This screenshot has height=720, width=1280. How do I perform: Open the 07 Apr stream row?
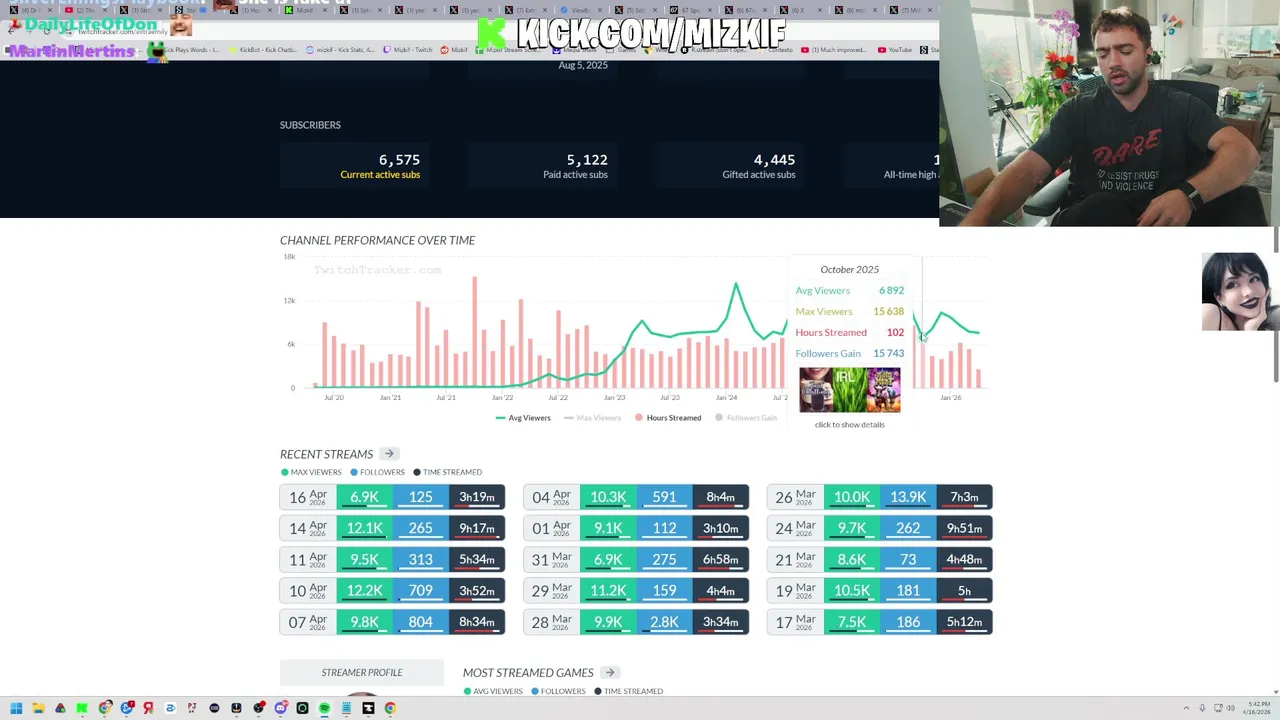coord(392,622)
